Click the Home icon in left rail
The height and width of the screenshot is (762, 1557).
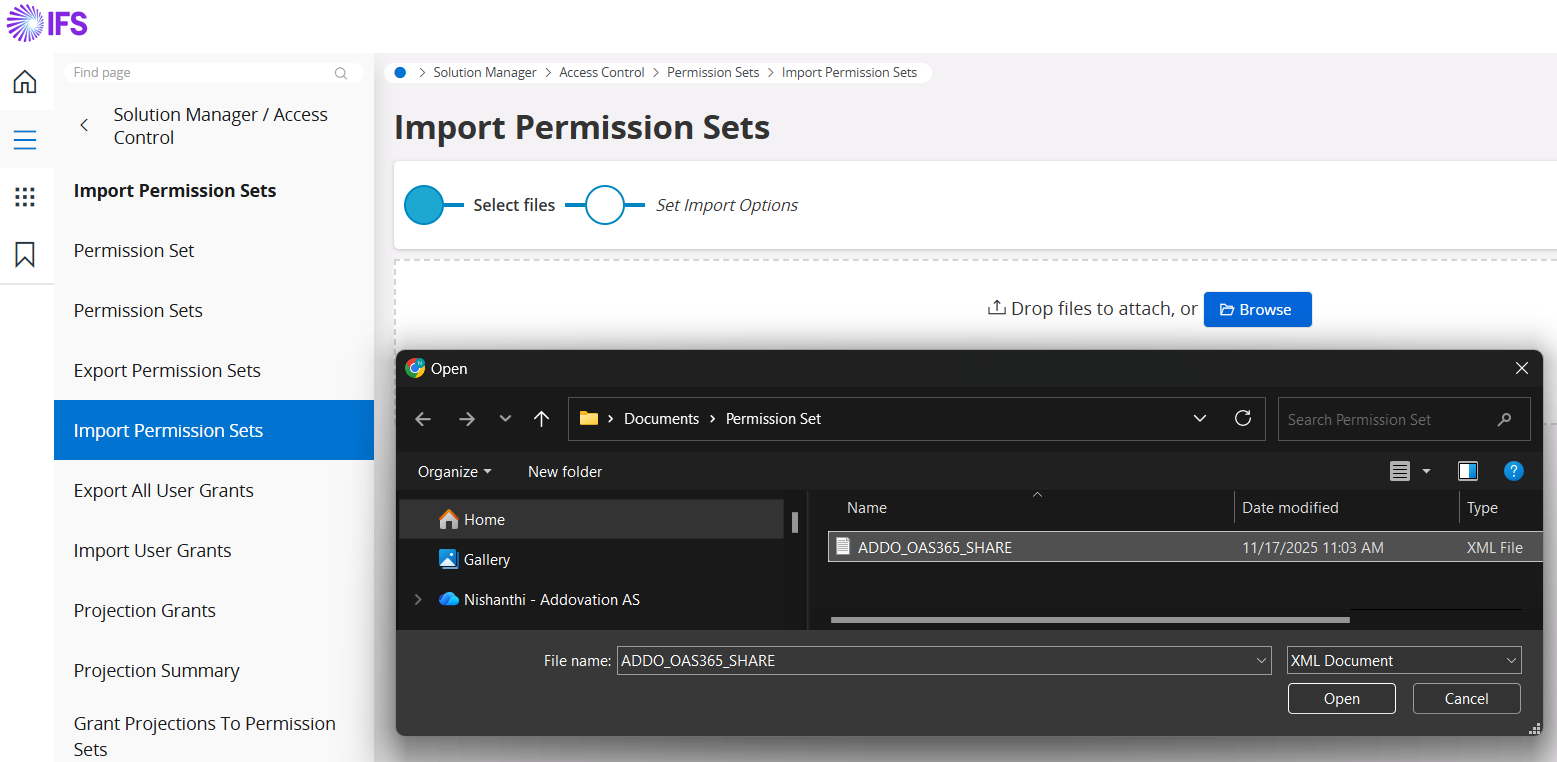[x=25, y=82]
